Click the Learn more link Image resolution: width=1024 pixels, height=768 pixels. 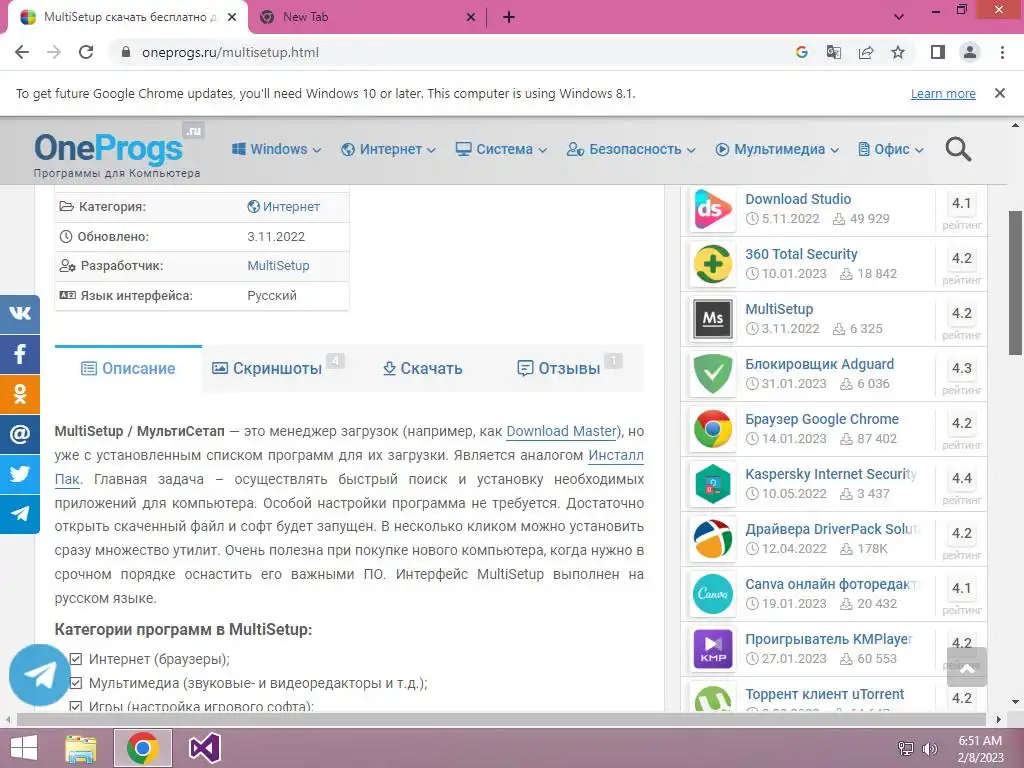(943, 93)
